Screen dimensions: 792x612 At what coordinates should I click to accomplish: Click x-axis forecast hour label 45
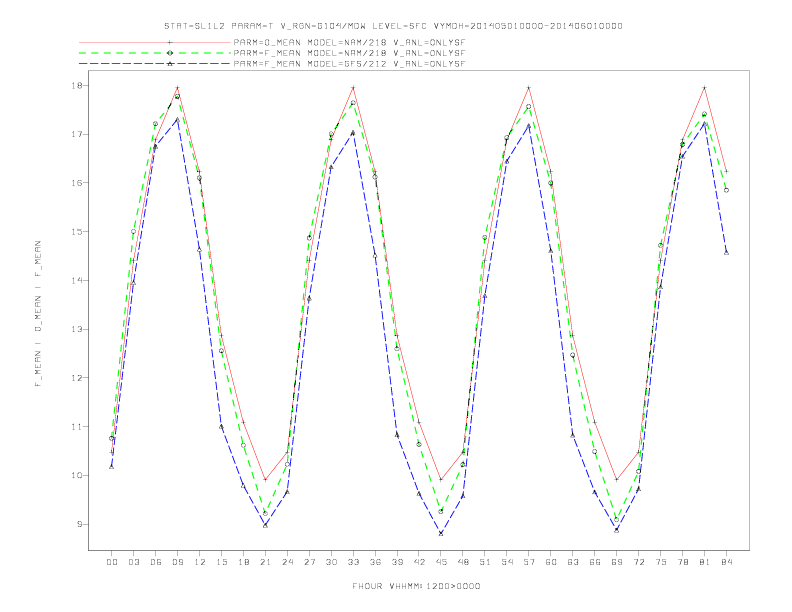pyautogui.click(x=441, y=562)
